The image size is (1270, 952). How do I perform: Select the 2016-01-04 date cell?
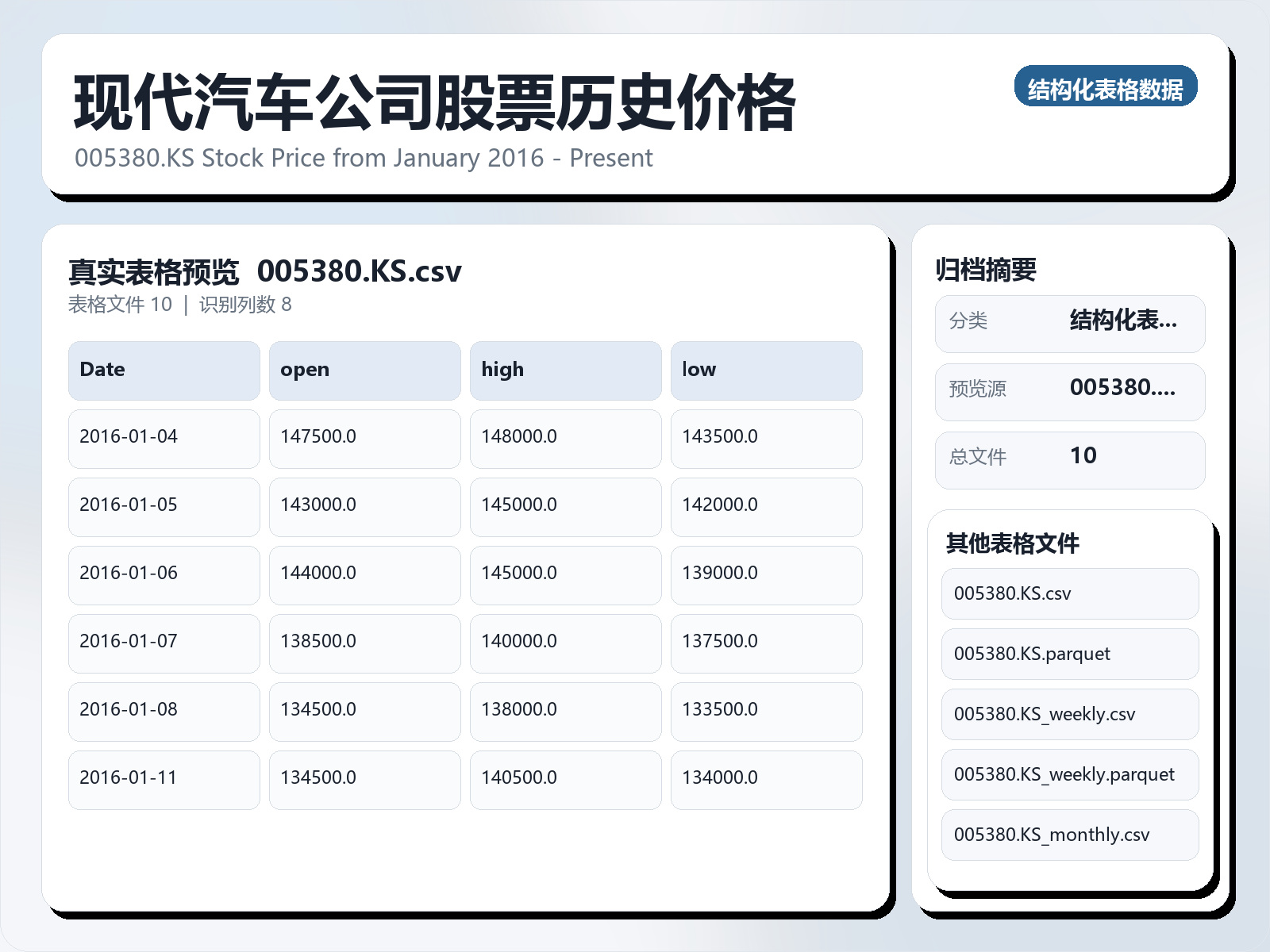click(x=164, y=439)
